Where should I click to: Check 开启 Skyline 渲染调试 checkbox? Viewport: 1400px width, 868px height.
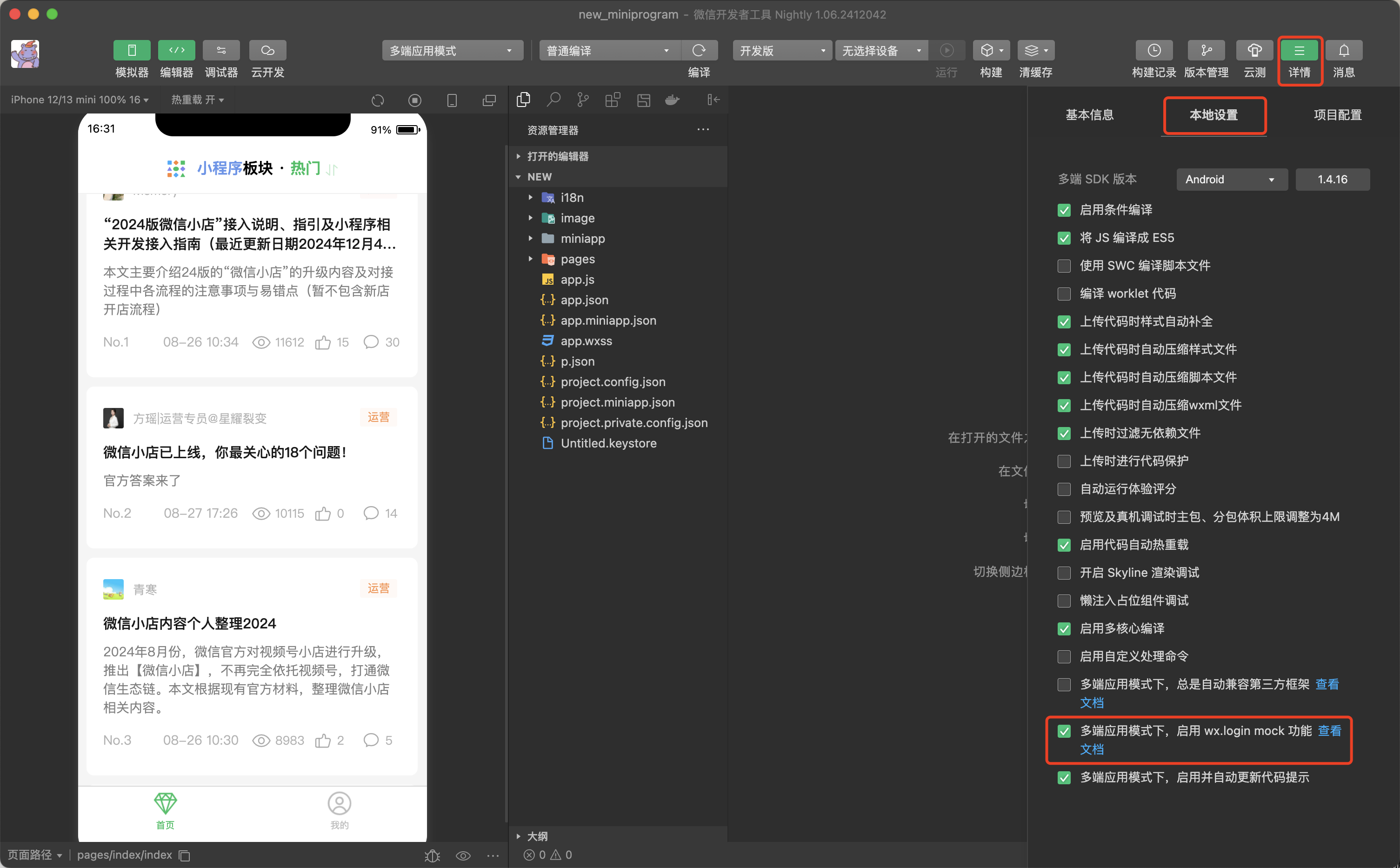1064,573
